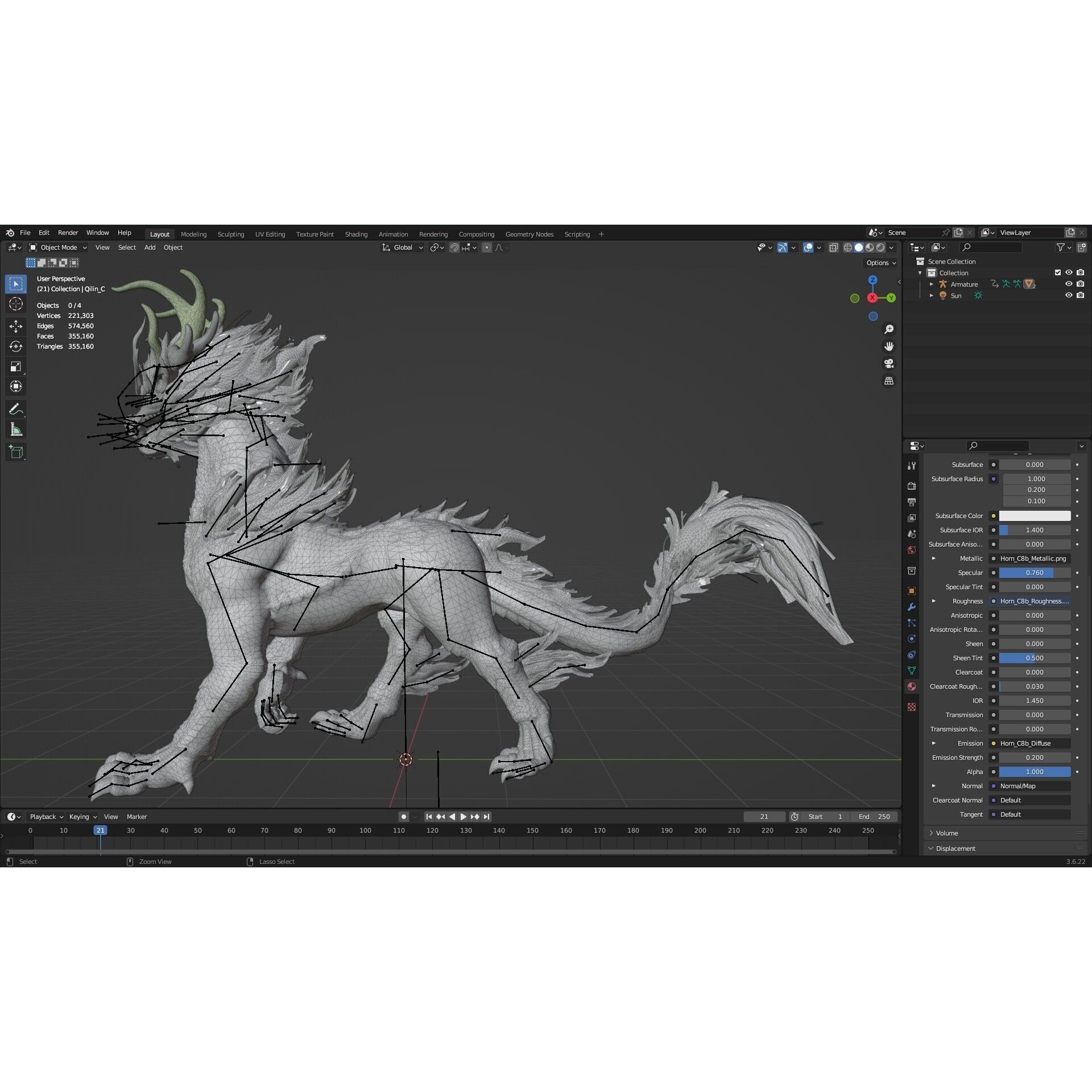Select the Annotate tool
The image size is (1092, 1092).
tap(16, 408)
